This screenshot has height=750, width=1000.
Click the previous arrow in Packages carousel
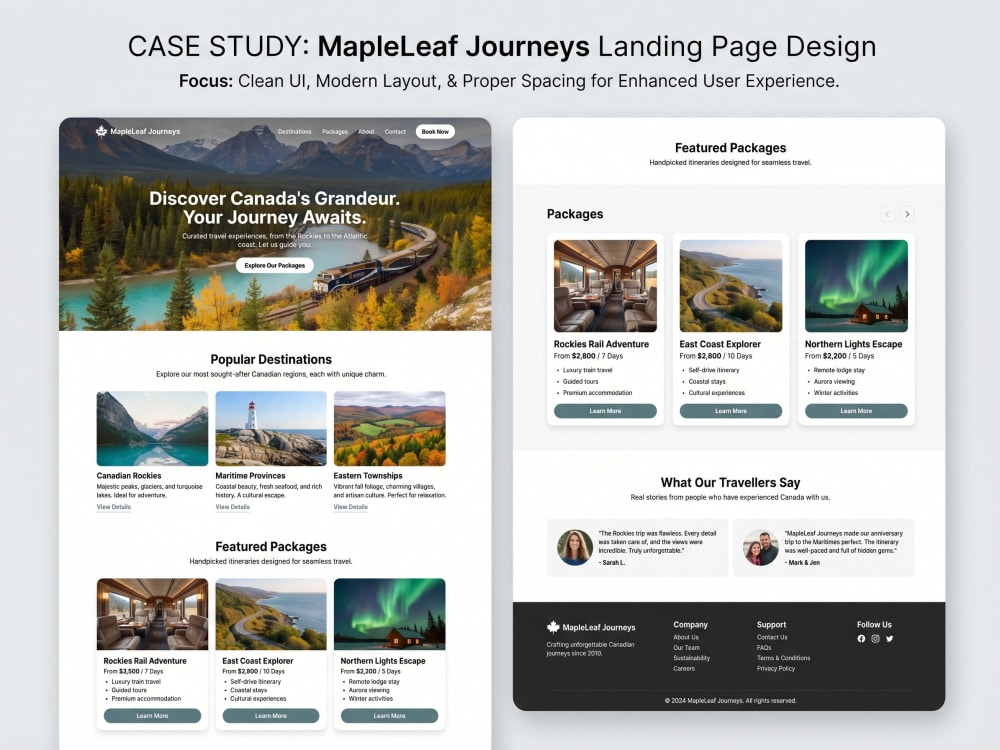click(887, 214)
